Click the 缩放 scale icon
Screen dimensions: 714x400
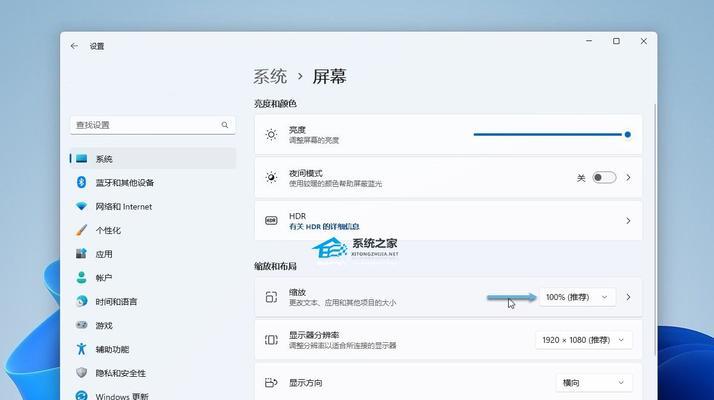(271, 297)
